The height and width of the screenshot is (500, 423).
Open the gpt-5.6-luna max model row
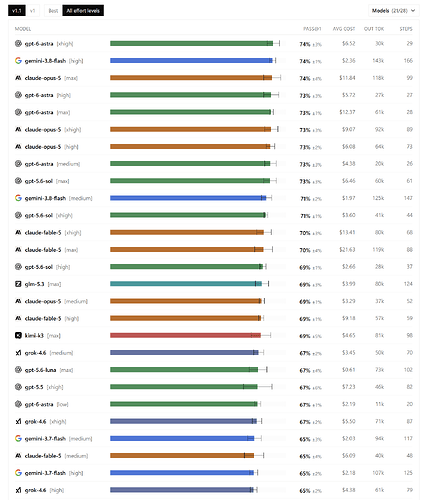click(x=214, y=370)
